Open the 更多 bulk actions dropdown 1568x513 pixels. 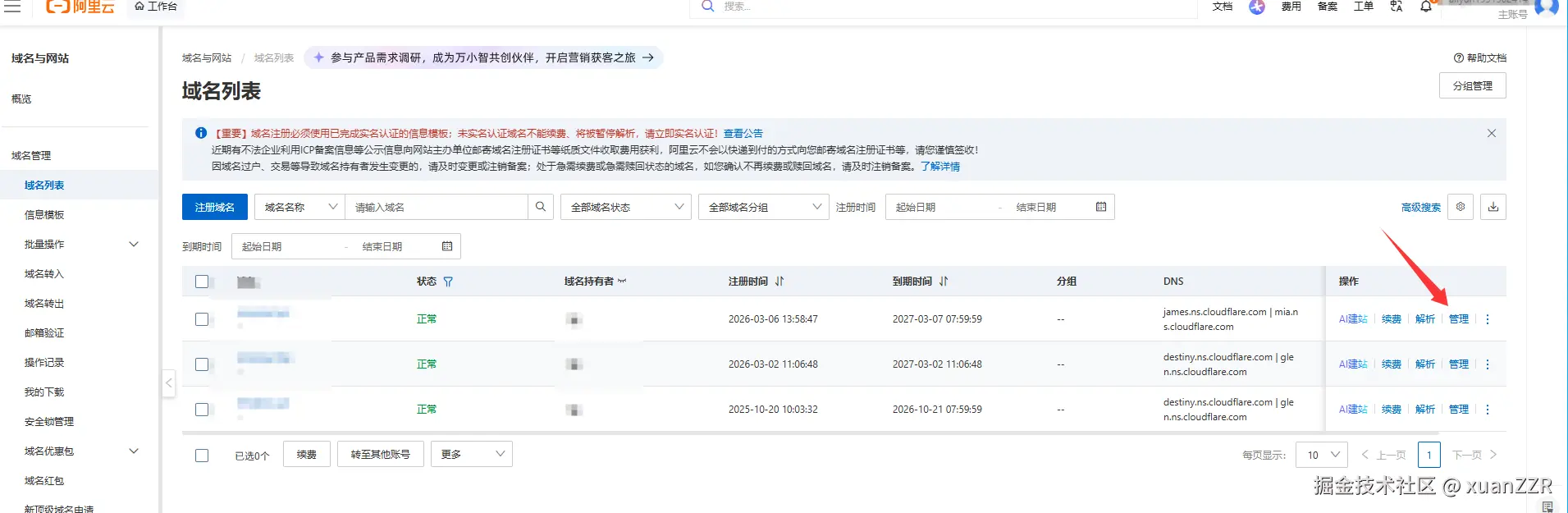(472, 454)
